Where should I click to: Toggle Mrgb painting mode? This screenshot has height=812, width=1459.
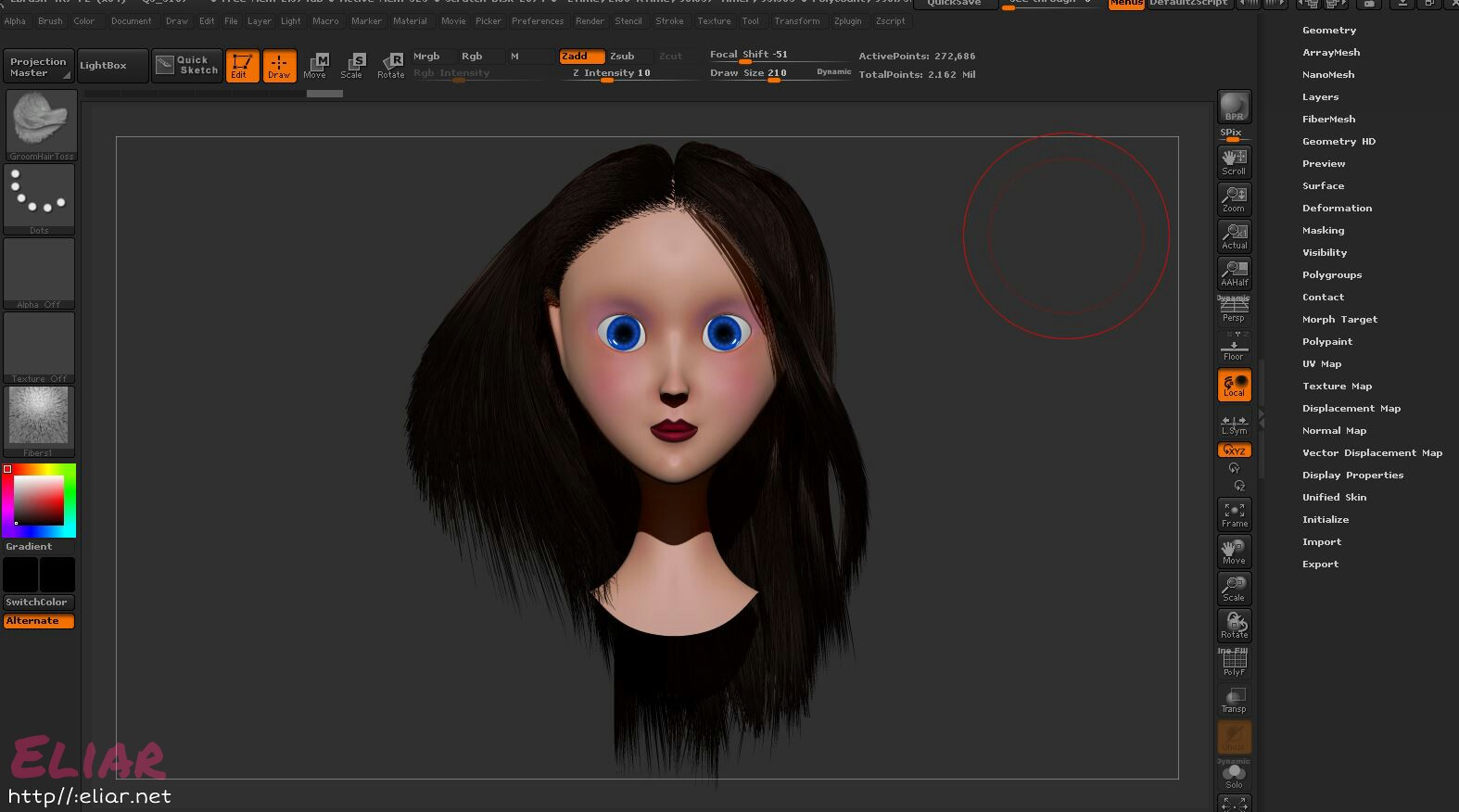435,57
